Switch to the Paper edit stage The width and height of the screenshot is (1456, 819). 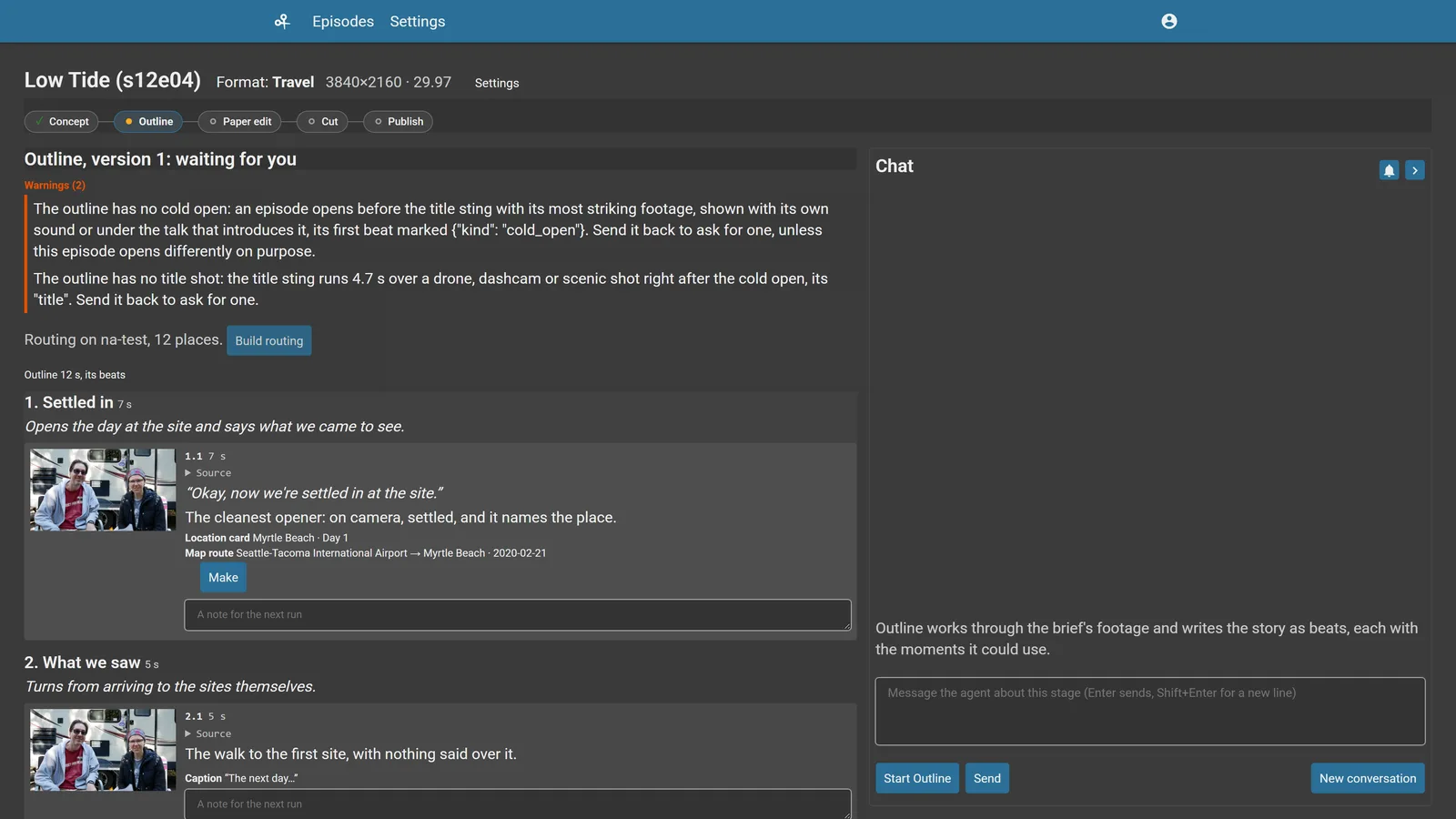pos(239,121)
